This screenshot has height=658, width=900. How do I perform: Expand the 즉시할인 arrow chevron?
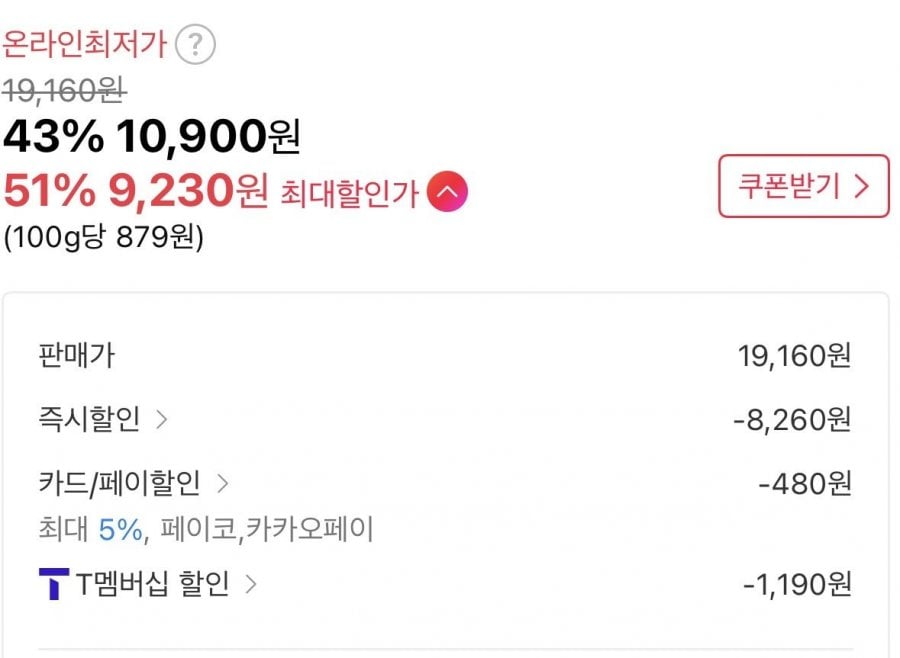161,419
